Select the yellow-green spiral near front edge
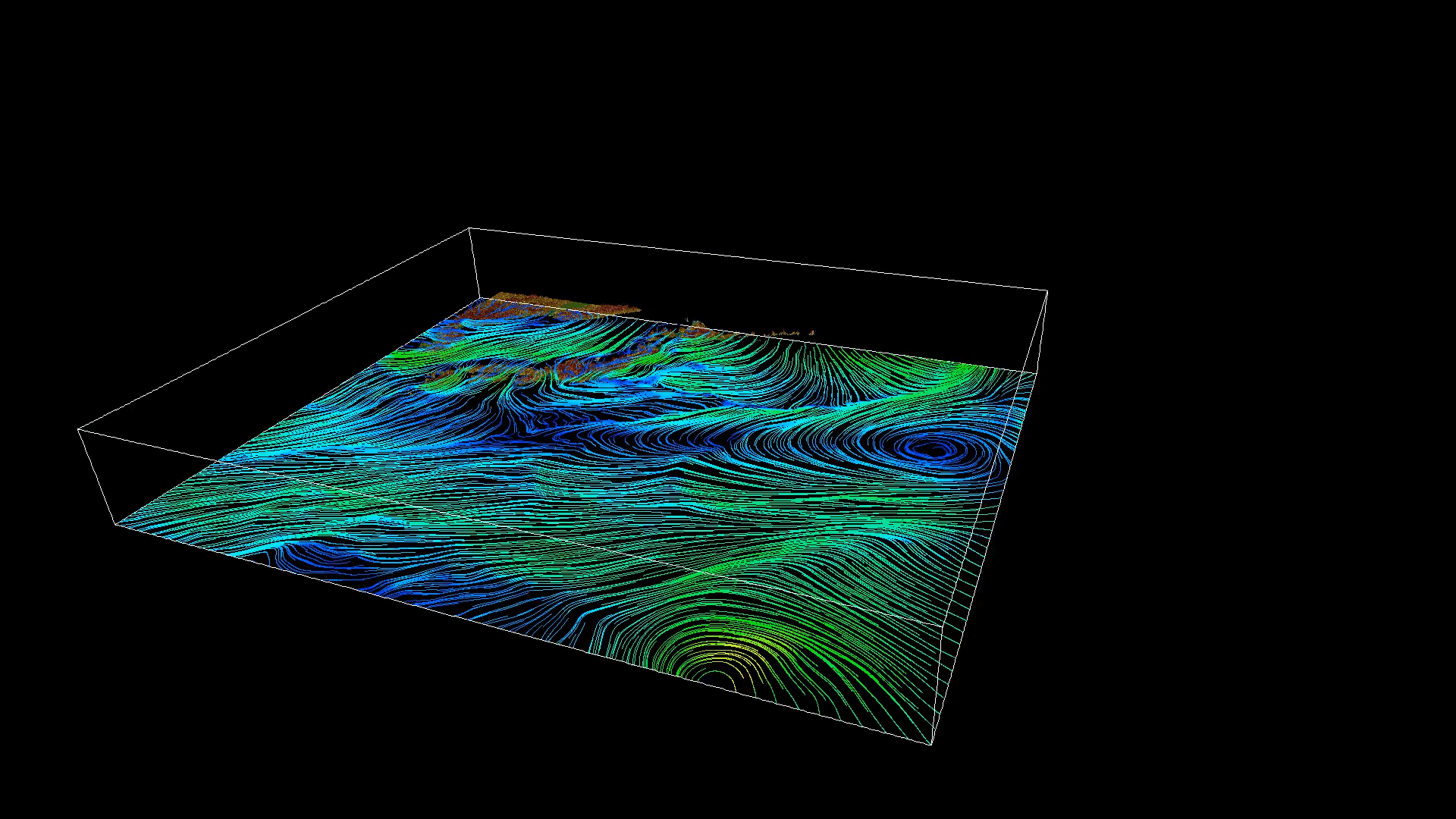The width and height of the screenshot is (1456, 819). point(717,667)
